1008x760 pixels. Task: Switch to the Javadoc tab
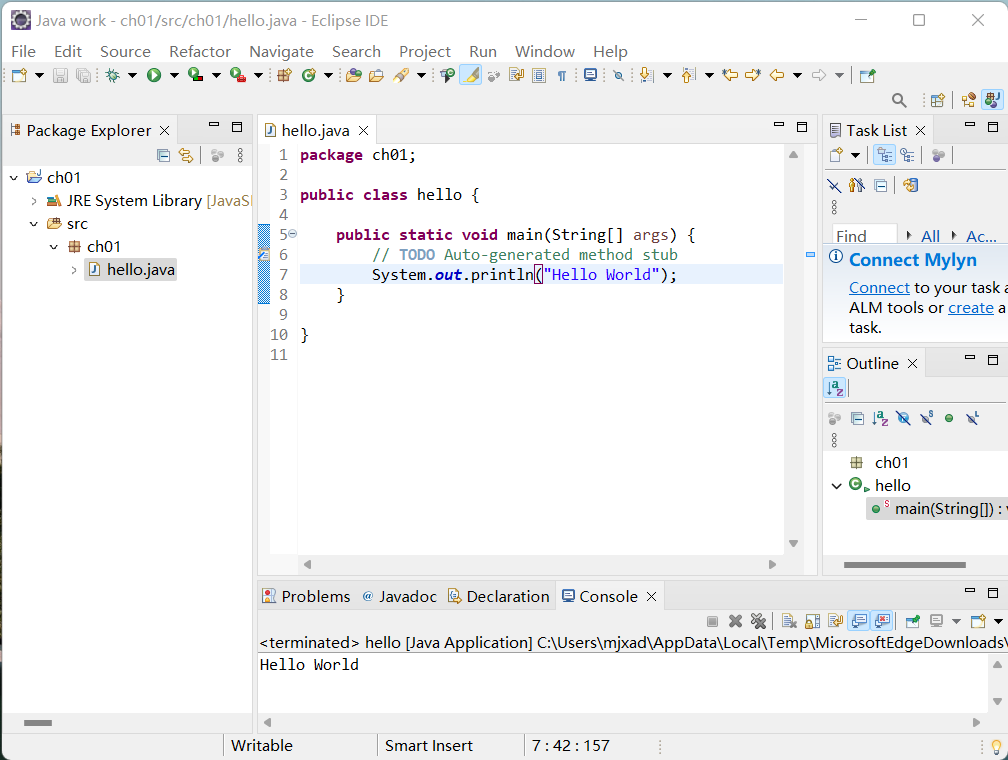[399, 597]
